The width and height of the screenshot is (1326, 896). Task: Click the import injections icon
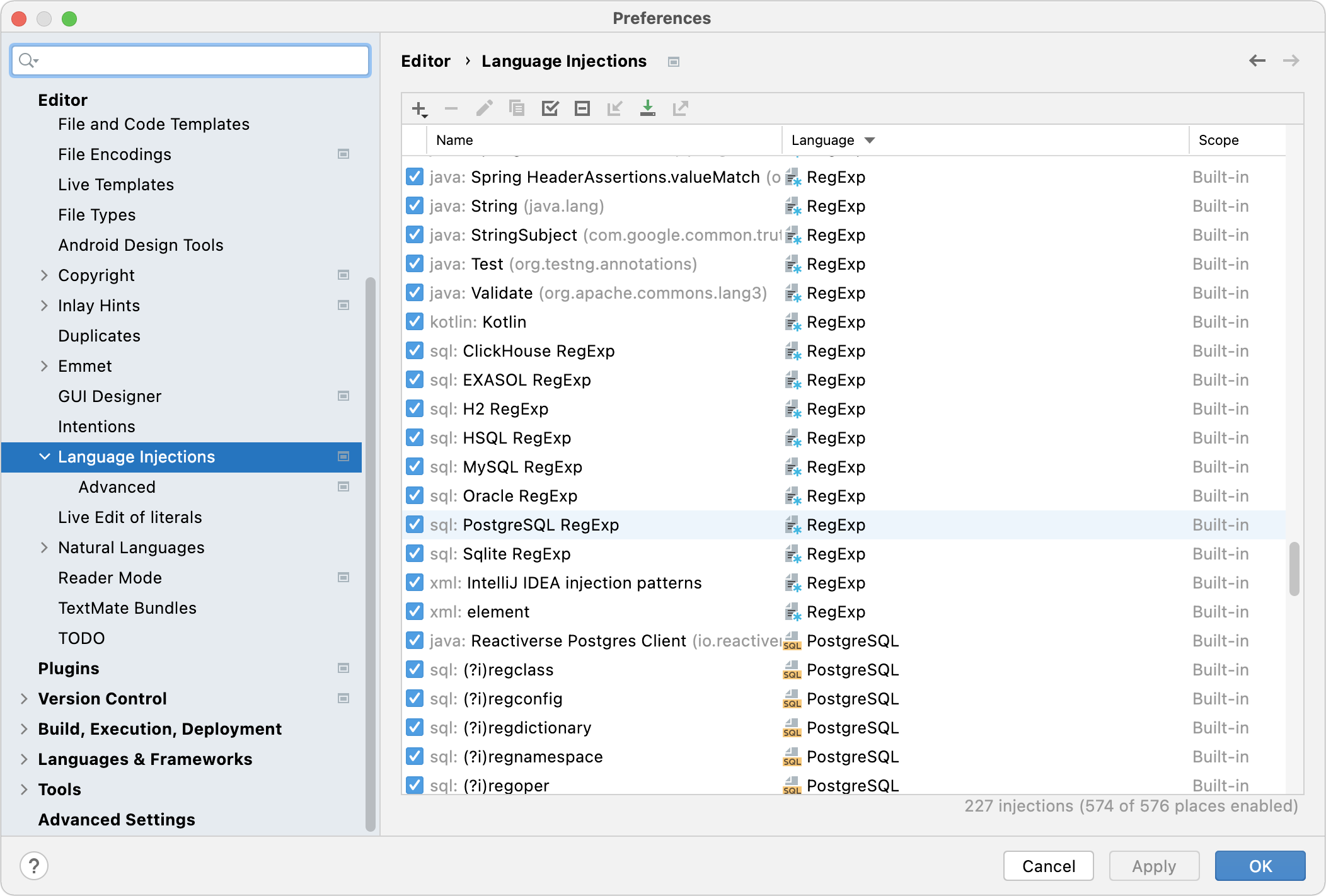coord(614,108)
